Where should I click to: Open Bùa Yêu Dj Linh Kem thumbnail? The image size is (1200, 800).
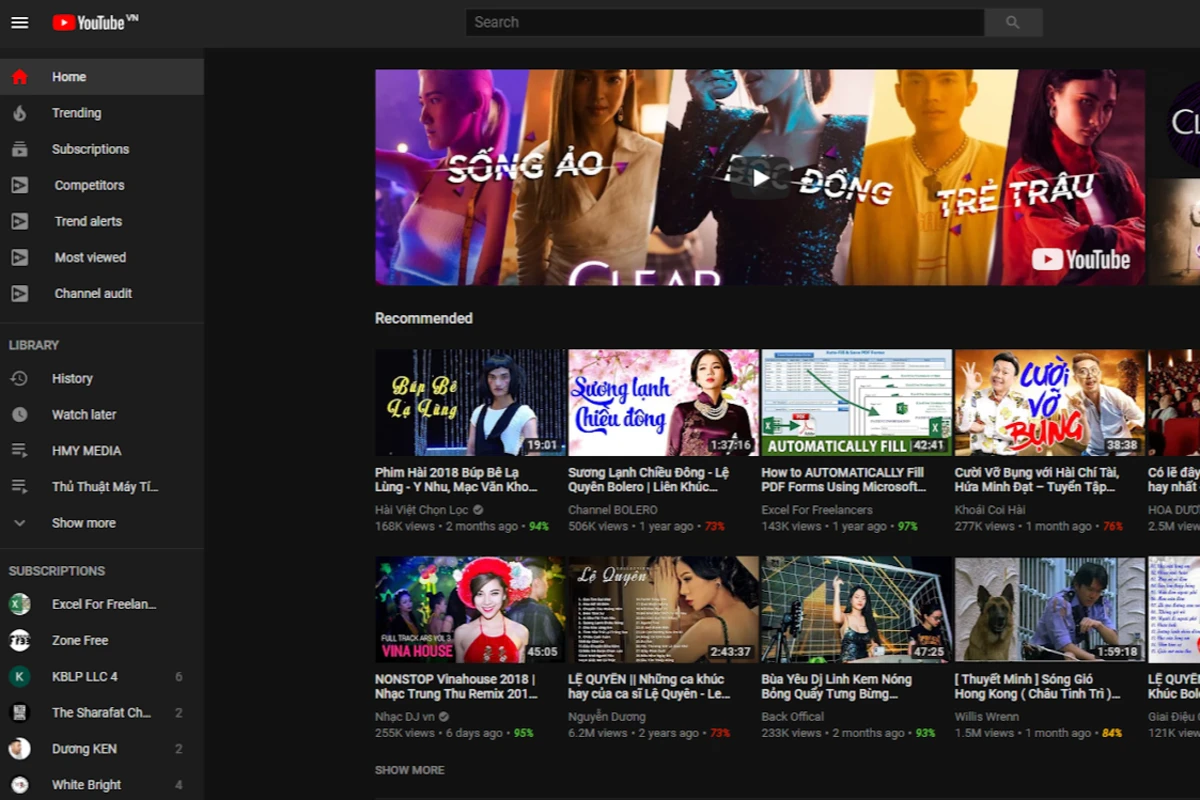tap(857, 609)
